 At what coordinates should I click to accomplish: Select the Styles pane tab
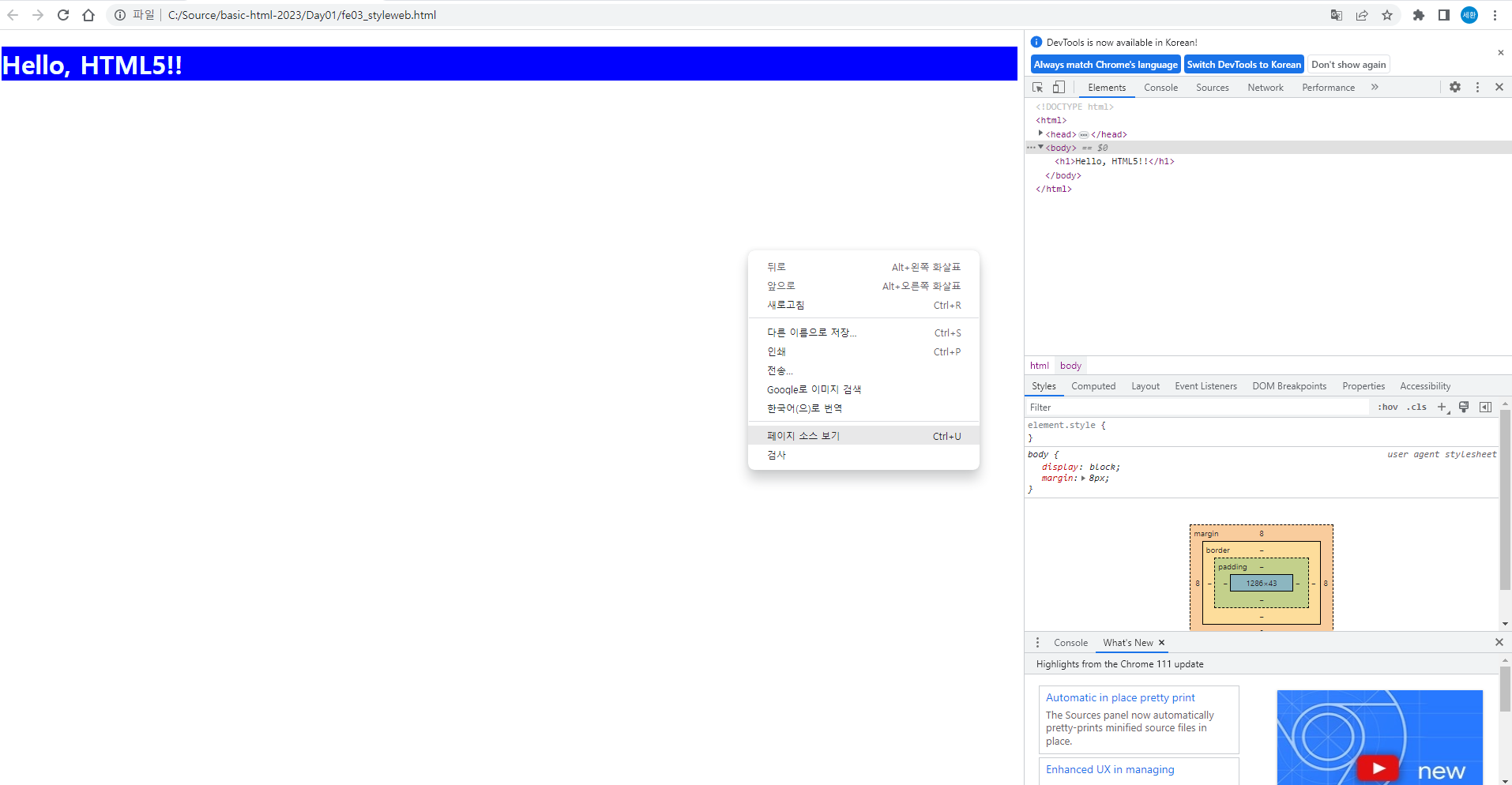[x=1044, y=386]
